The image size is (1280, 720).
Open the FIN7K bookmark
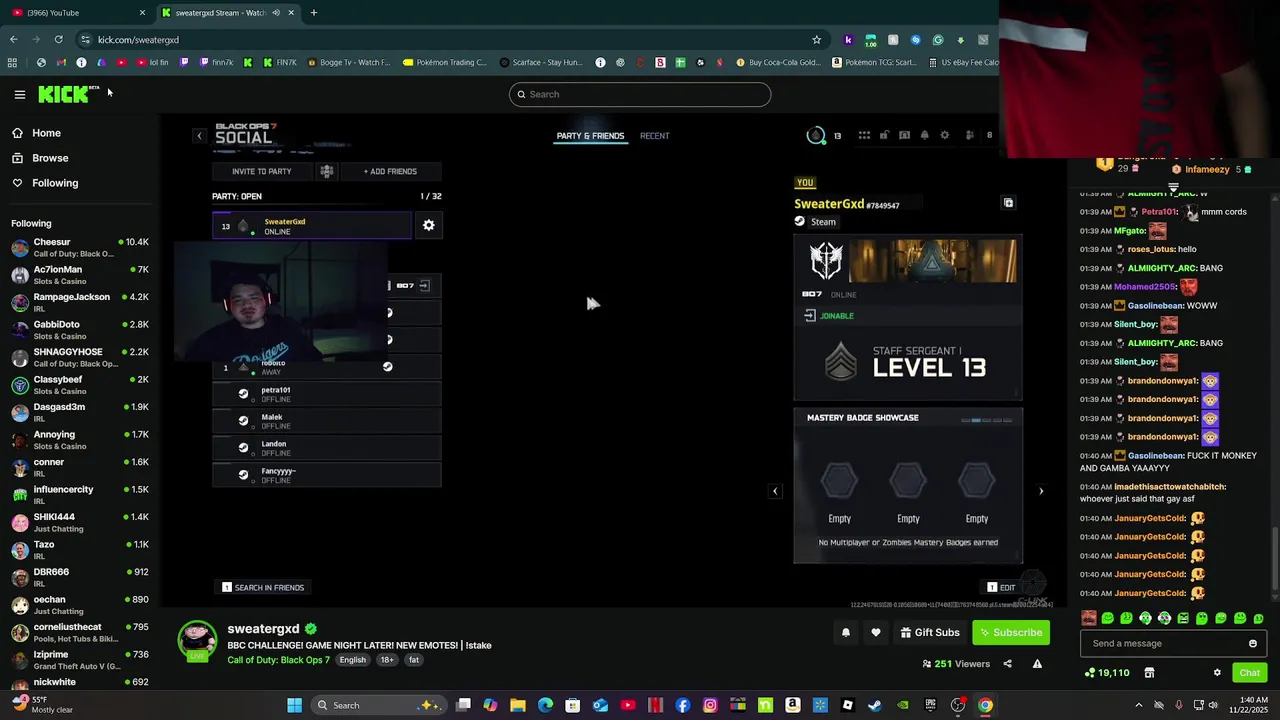point(279,62)
